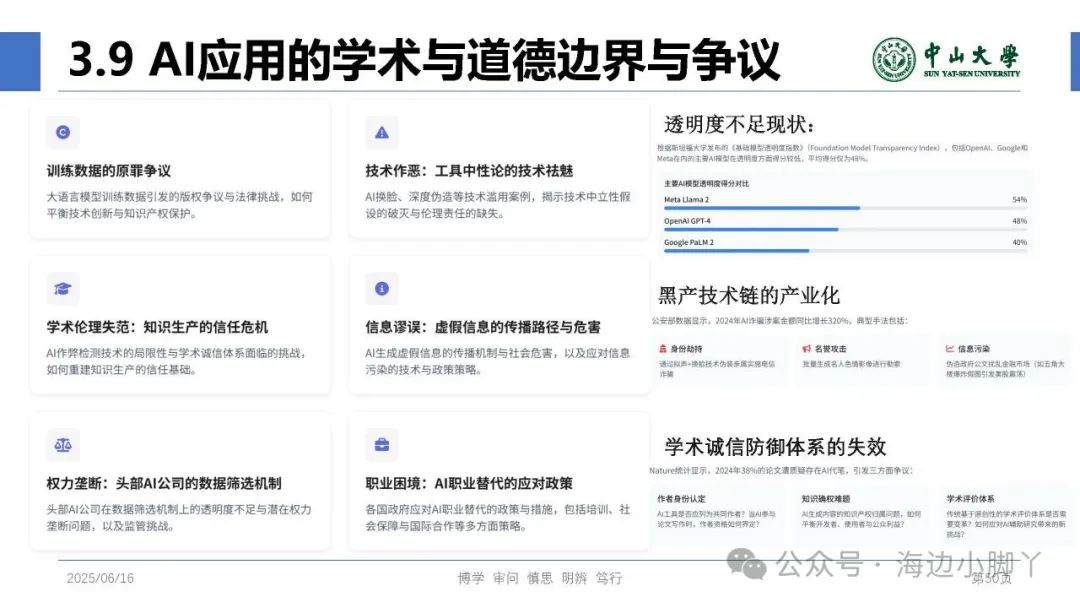Screen dimensions: 1080x608
Task: Click the 身份劫持 card title
Action: [x=686, y=349]
